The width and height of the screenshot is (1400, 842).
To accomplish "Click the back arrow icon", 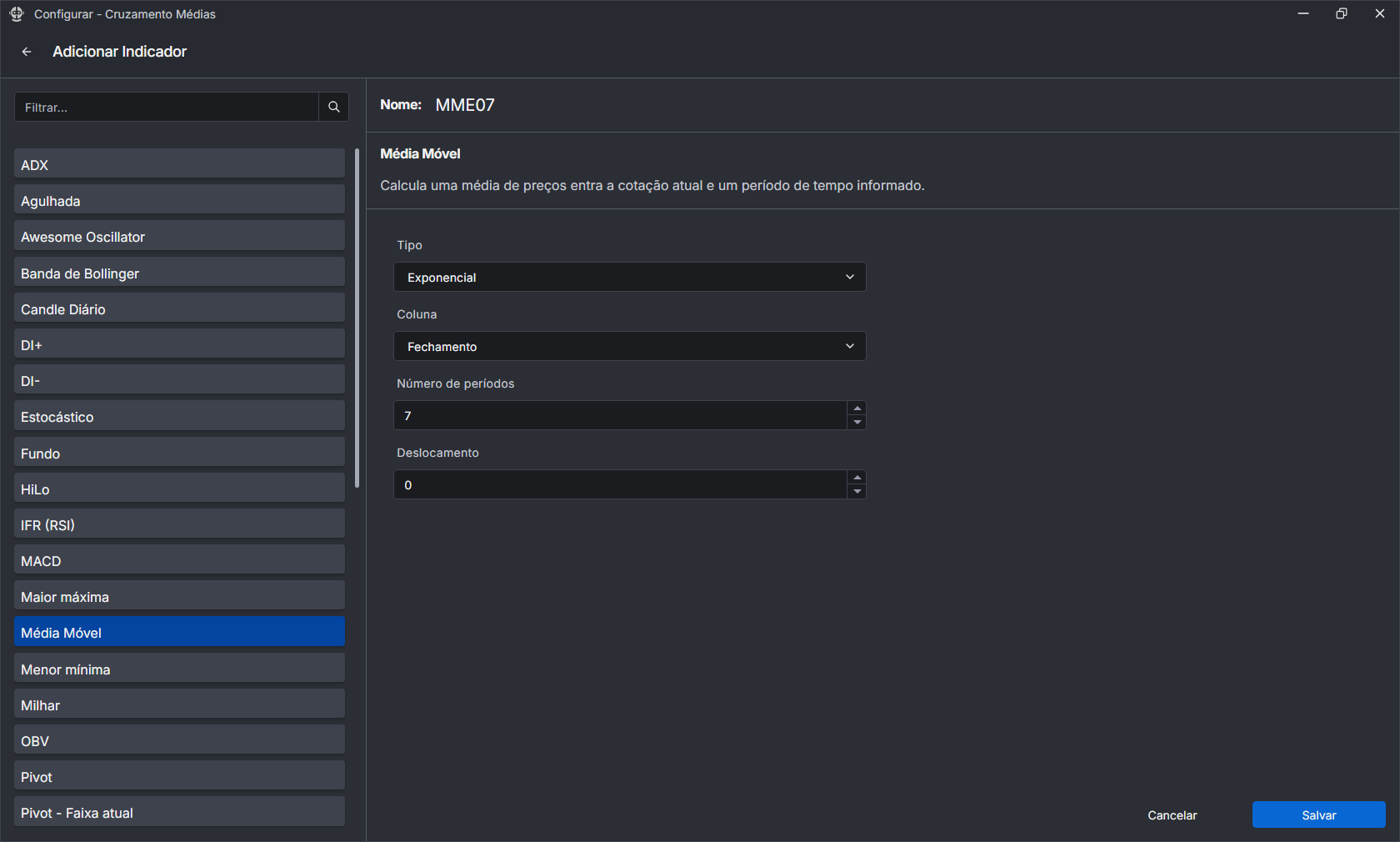I will 27,52.
